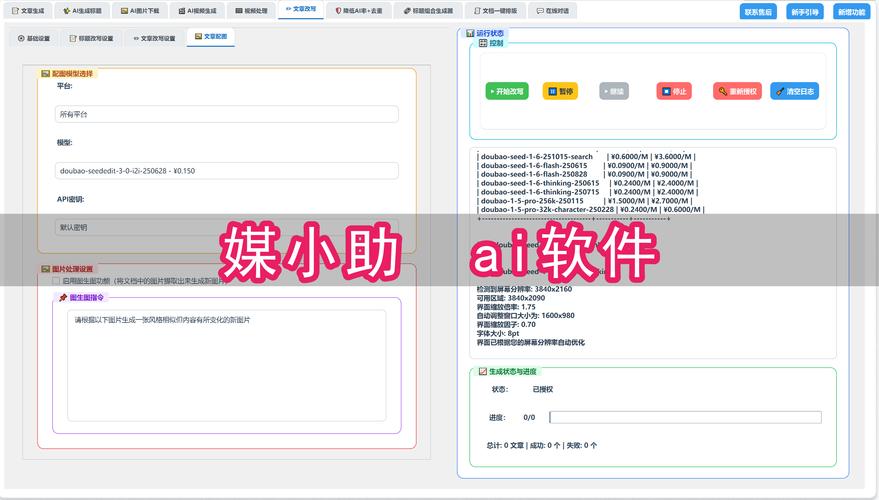Click the 重新授权 key button

pyautogui.click(x=737, y=91)
